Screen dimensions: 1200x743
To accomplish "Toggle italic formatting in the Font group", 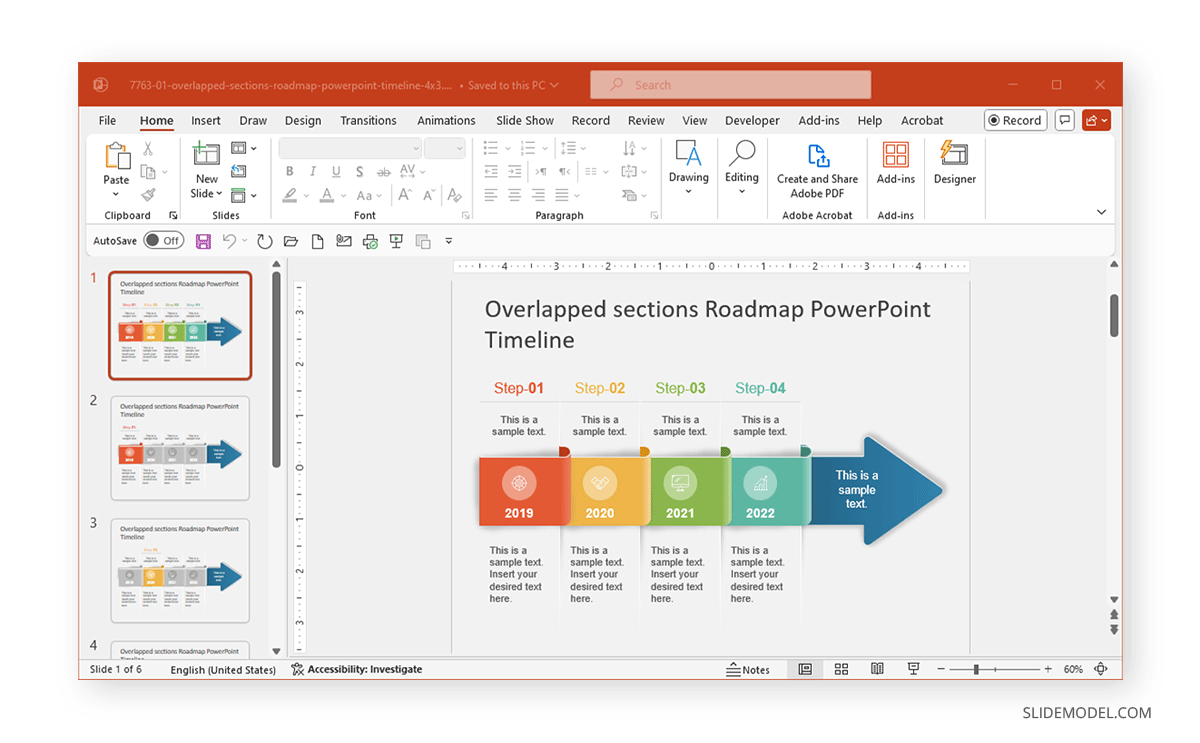I will [312, 171].
